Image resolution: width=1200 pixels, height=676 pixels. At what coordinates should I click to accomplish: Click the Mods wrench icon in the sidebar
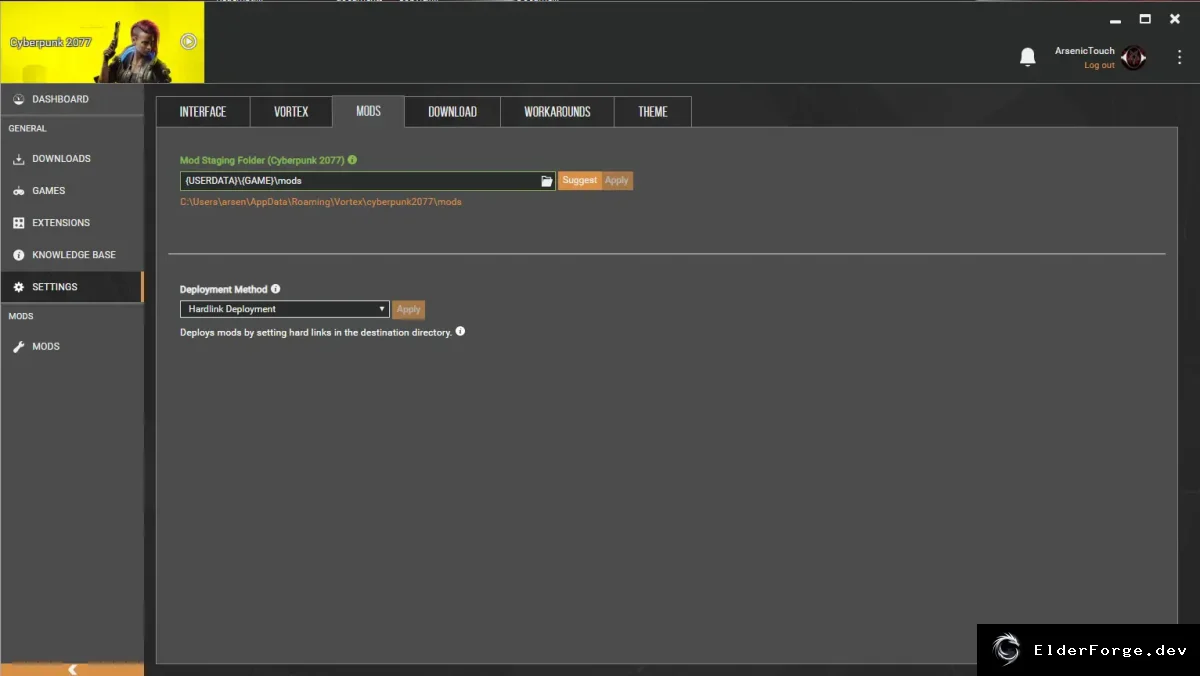pyautogui.click(x=19, y=347)
